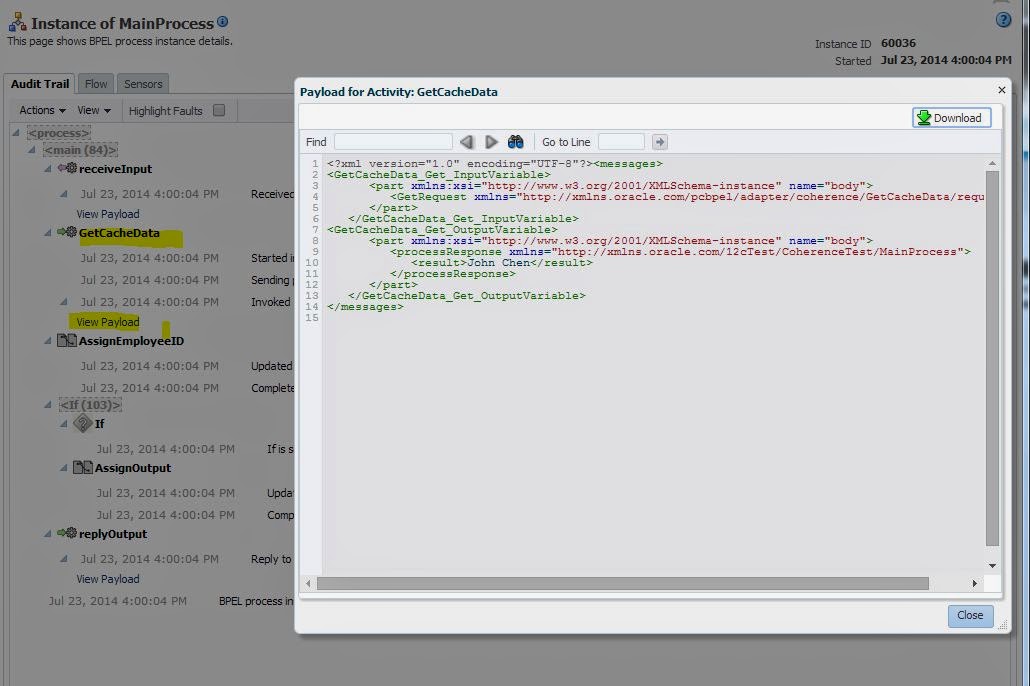Image resolution: width=1030 pixels, height=686 pixels.
Task: Collapse the replyOutput activity node
Action: click(47, 534)
